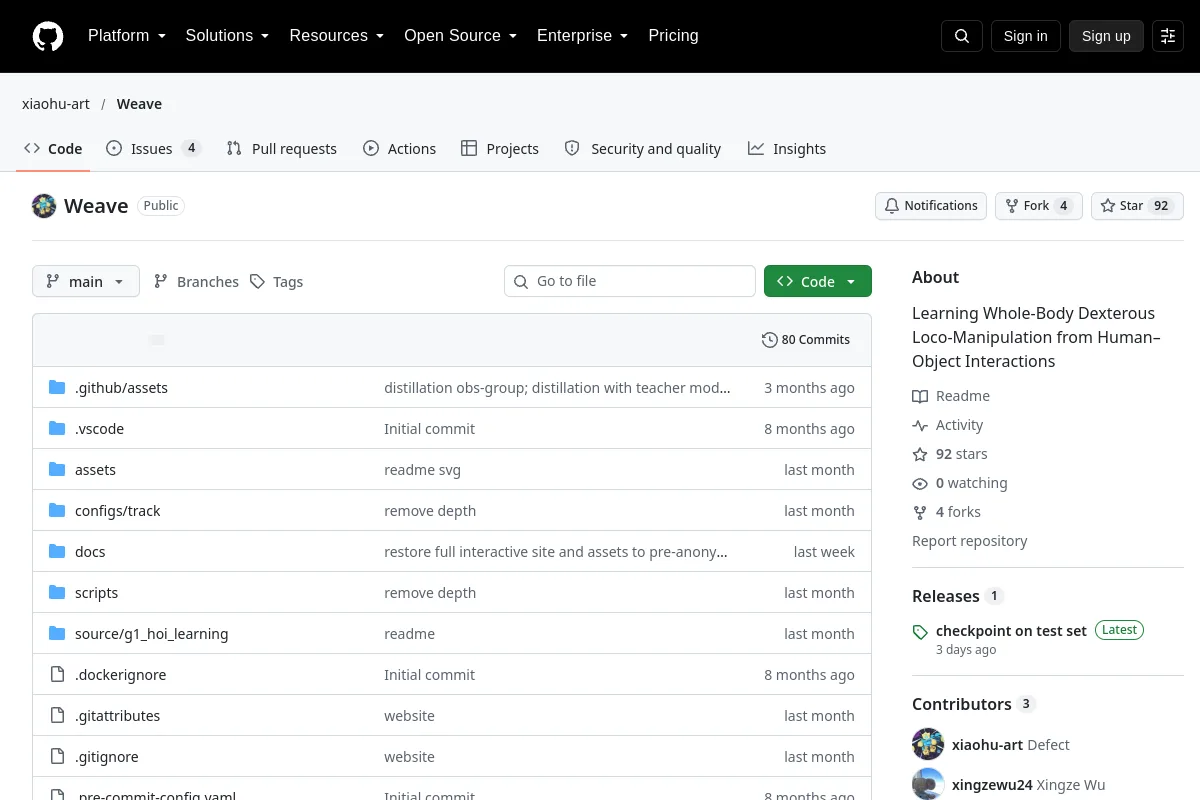The height and width of the screenshot is (800, 1200).
Task: Click the .gitattributes file icon
Action: (x=57, y=716)
